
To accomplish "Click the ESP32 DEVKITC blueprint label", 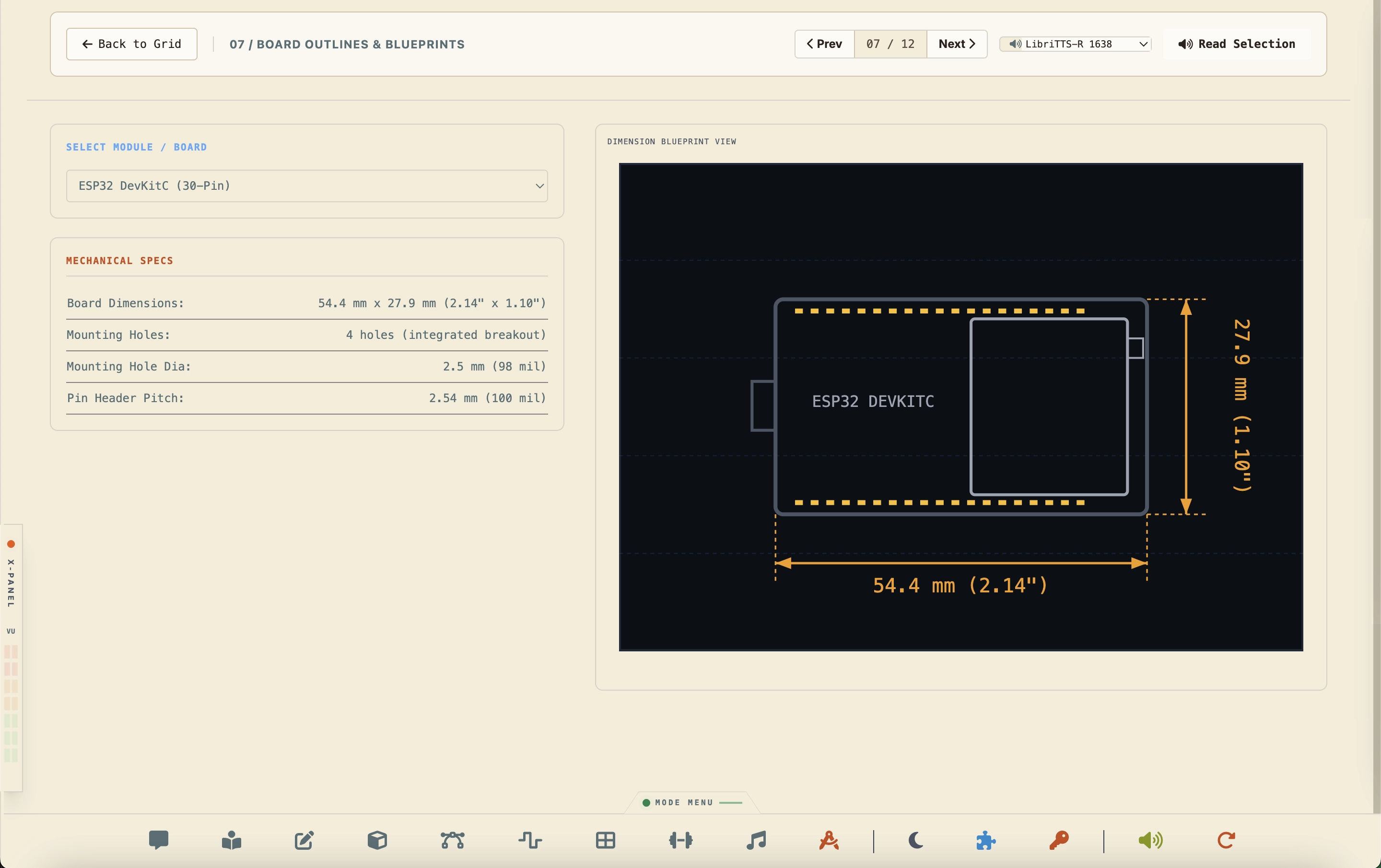I will click(873, 401).
